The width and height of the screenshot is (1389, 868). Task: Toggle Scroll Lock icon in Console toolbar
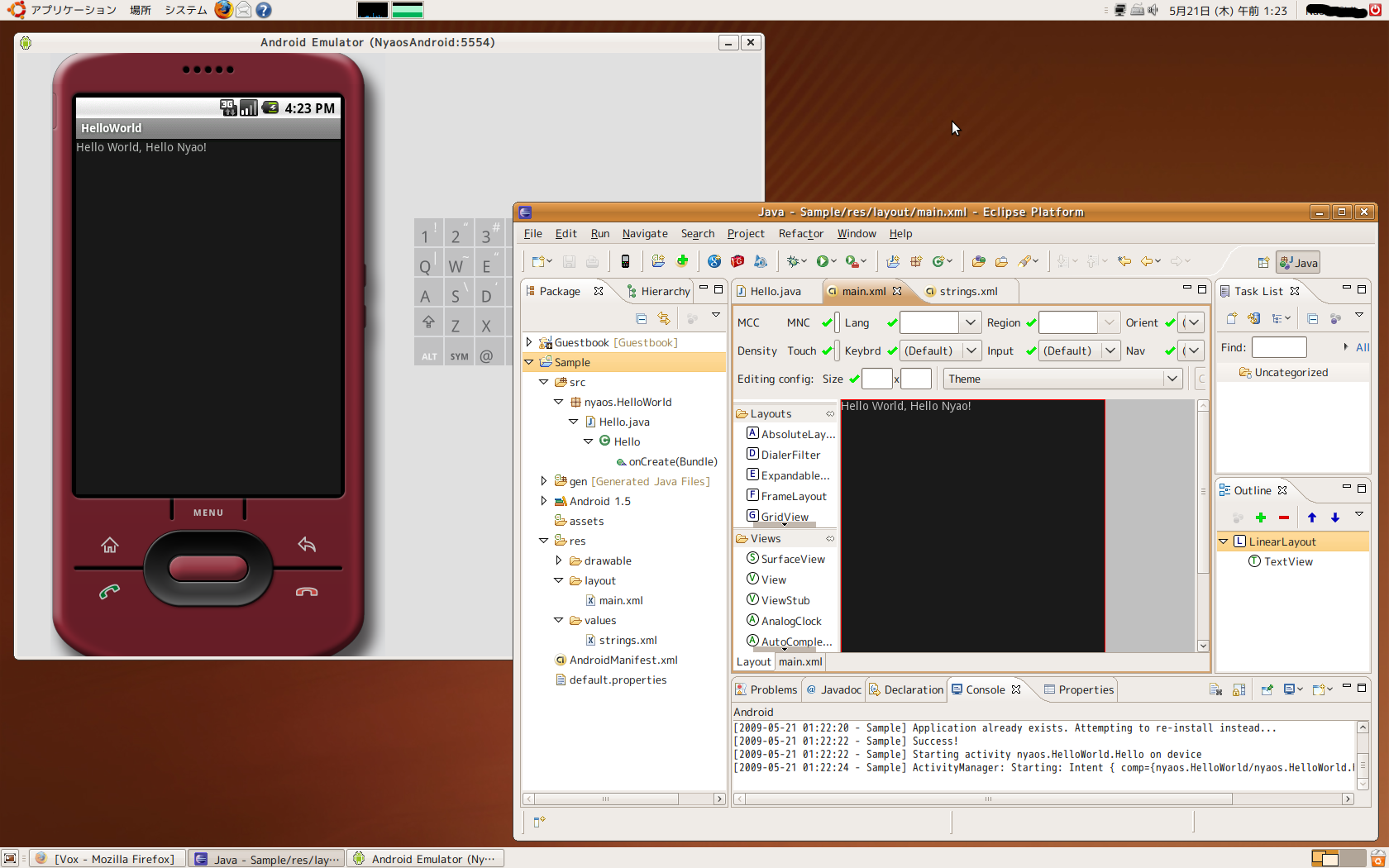point(1239,689)
